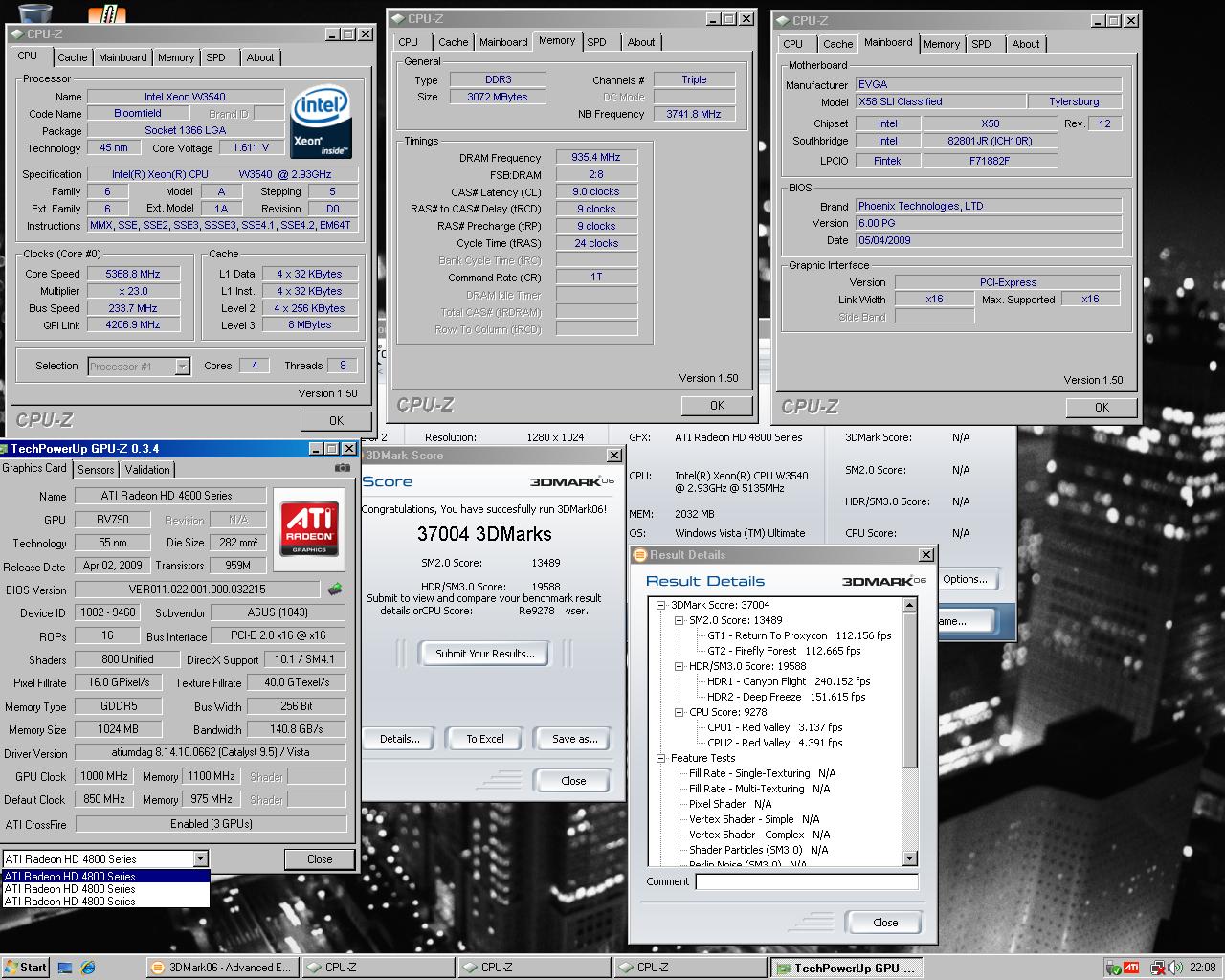Click the Start button
The image size is (1225, 980).
[26, 968]
